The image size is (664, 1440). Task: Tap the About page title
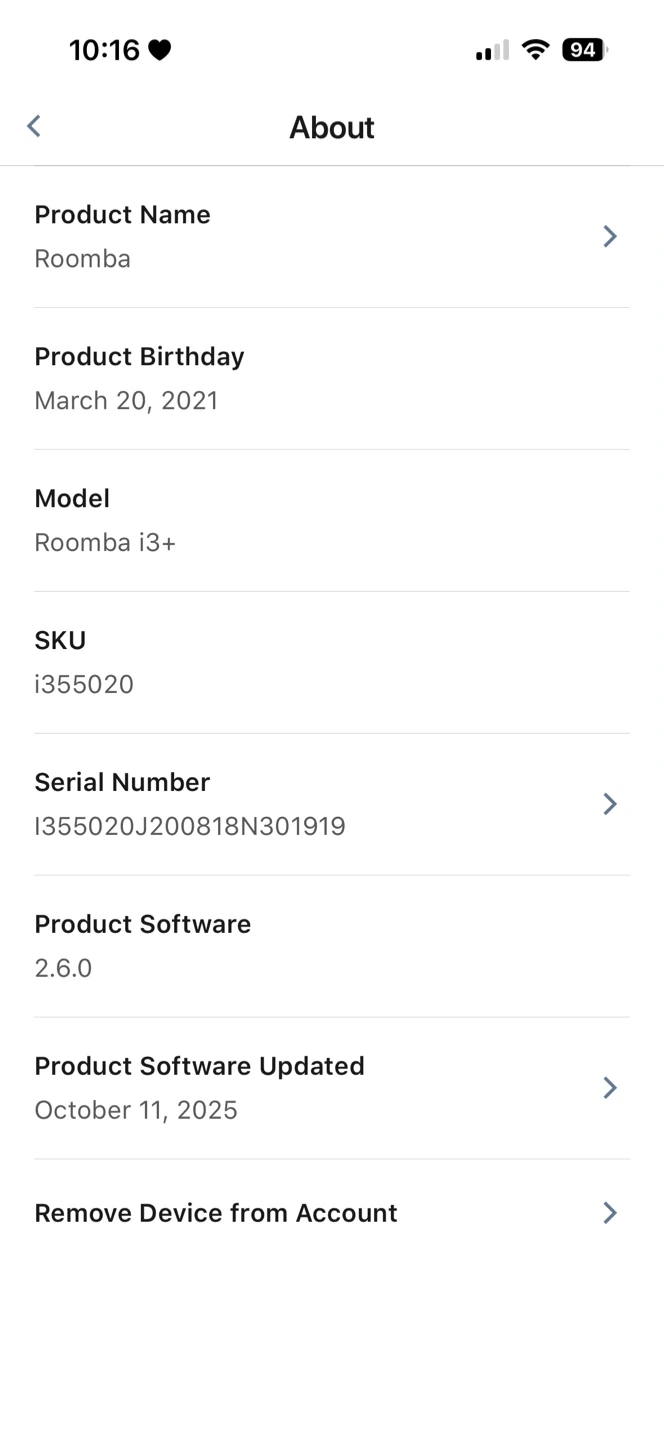click(x=332, y=127)
